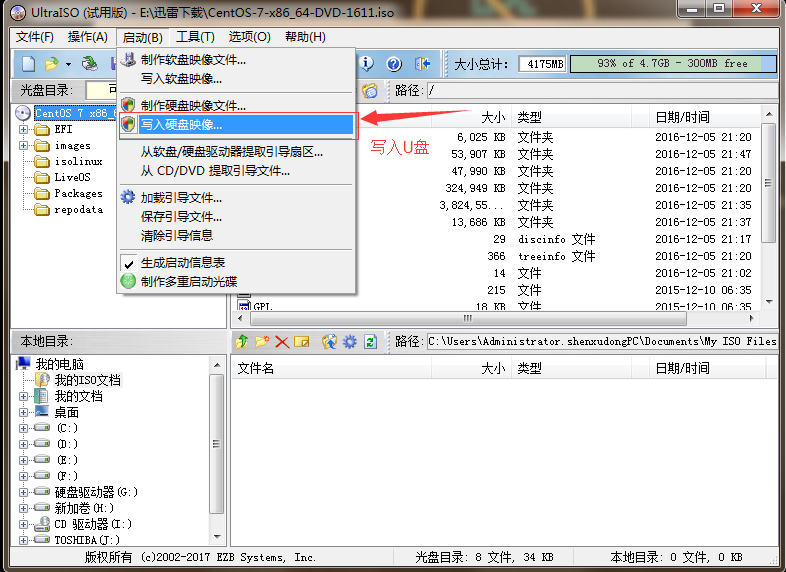Click the blue info toolbar icon
The height and width of the screenshot is (572, 786).
click(367, 64)
